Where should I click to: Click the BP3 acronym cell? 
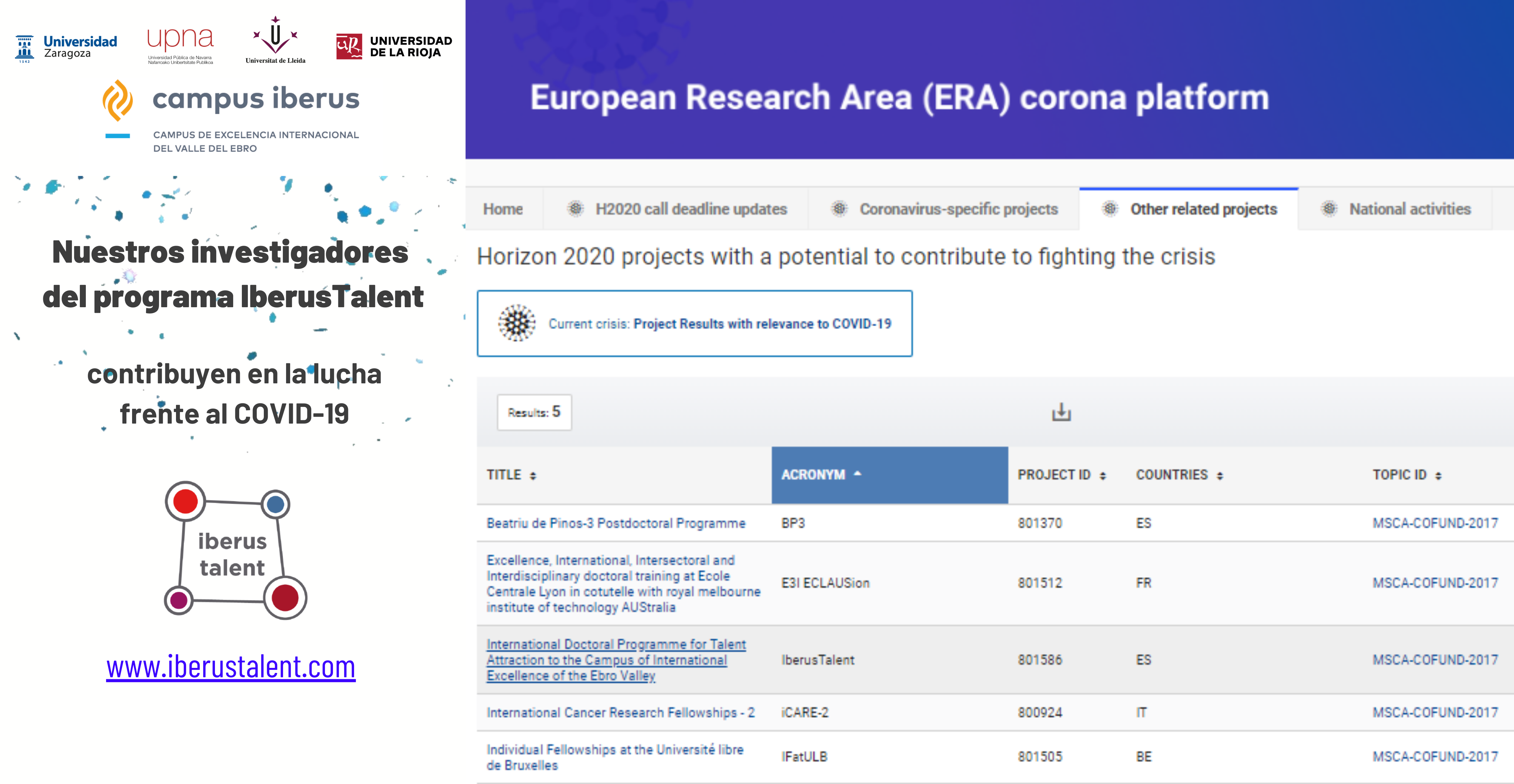(x=793, y=523)
